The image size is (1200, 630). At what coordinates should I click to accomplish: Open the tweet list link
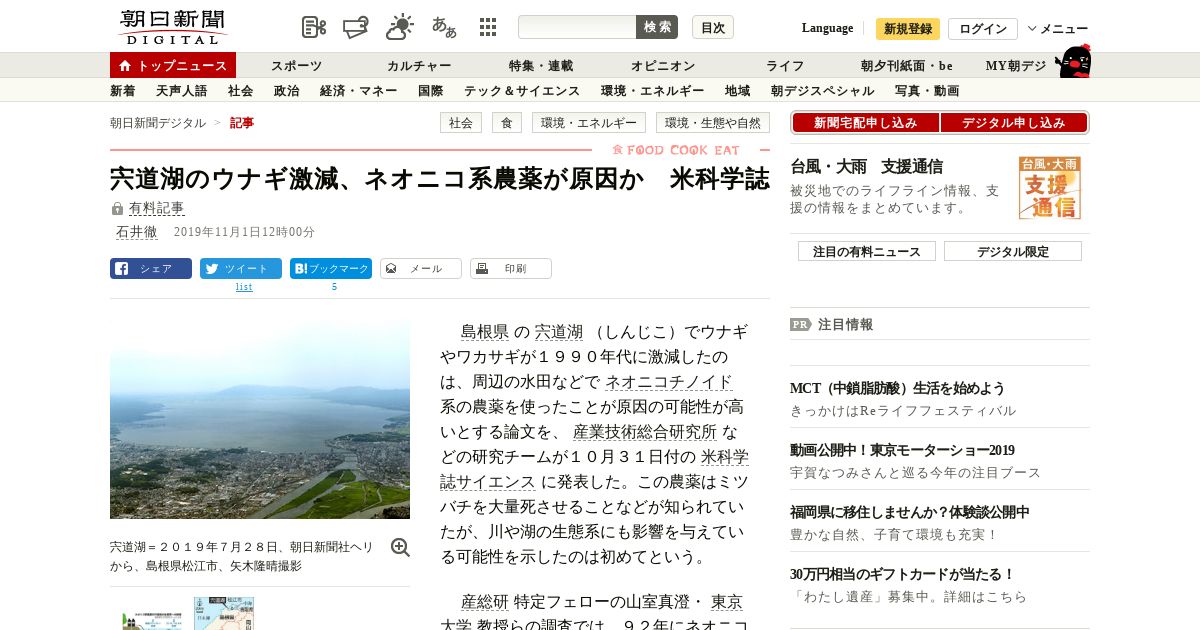pyautogui.click(x=244, y=287)
